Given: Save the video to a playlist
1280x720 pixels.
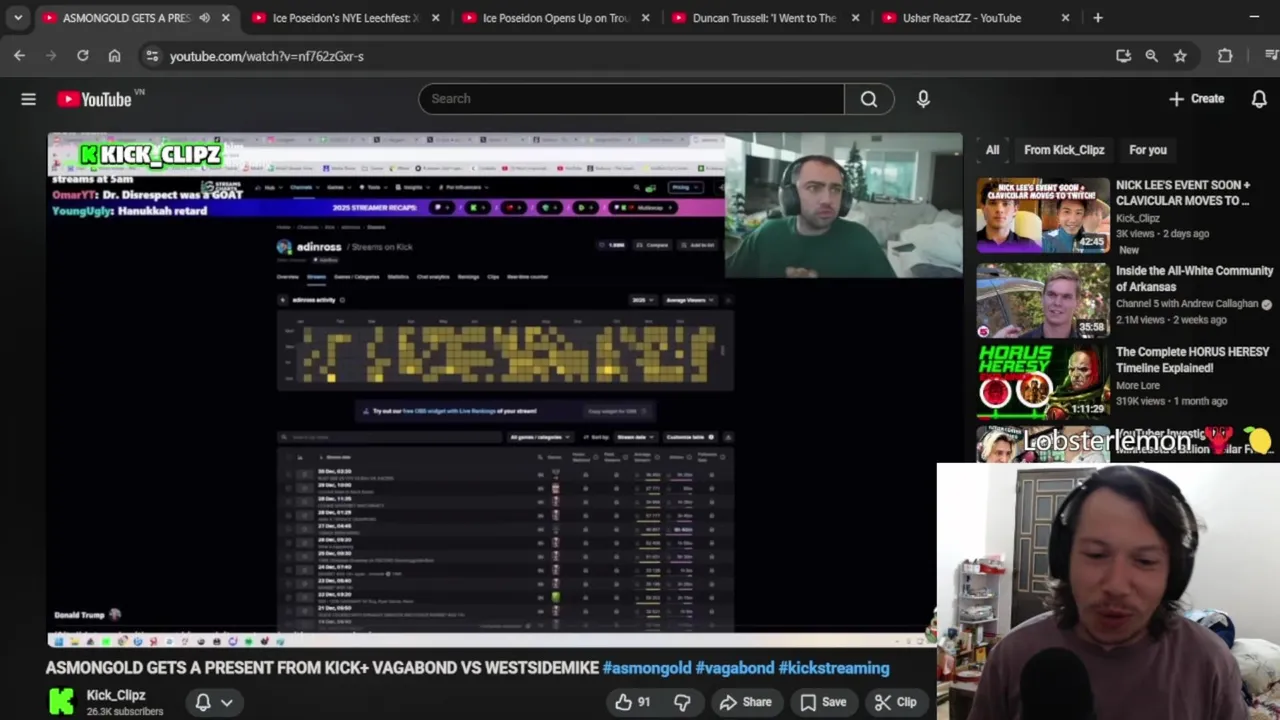Looking at the screenshot, I should click(823, 702).
